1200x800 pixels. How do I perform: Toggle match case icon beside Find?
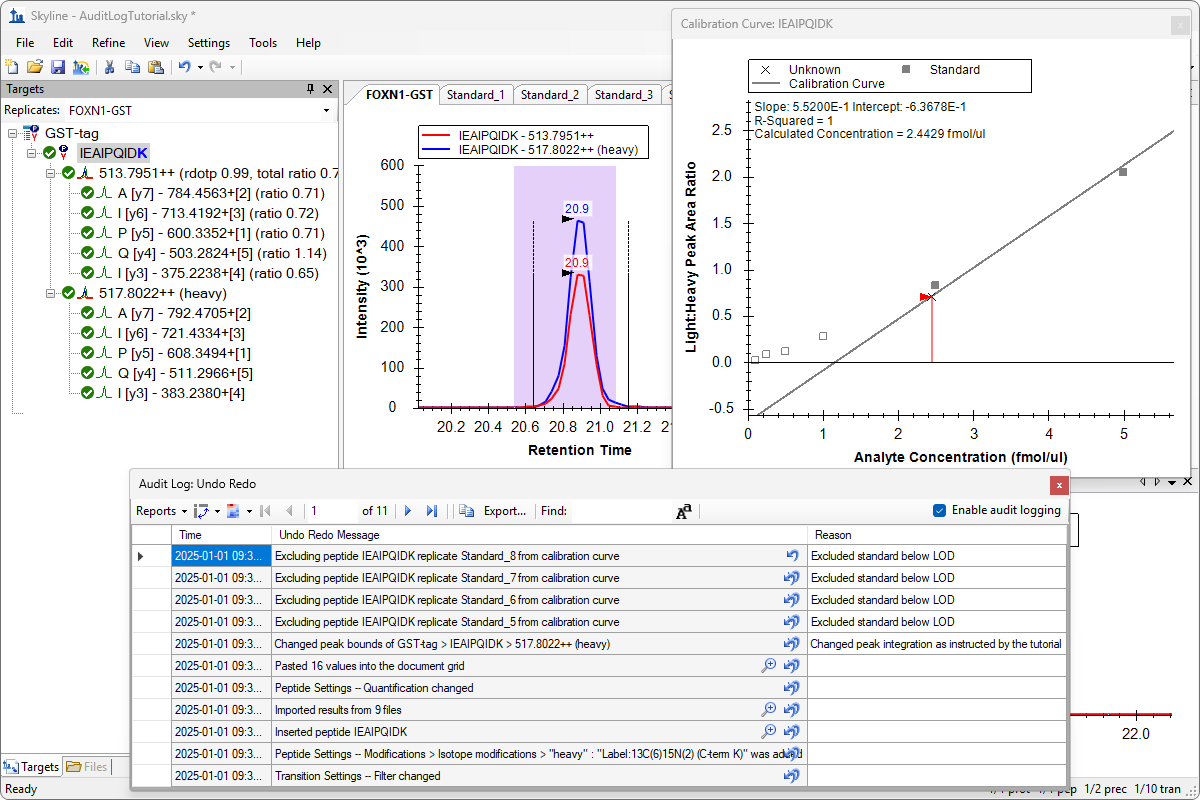pos(684,511)
